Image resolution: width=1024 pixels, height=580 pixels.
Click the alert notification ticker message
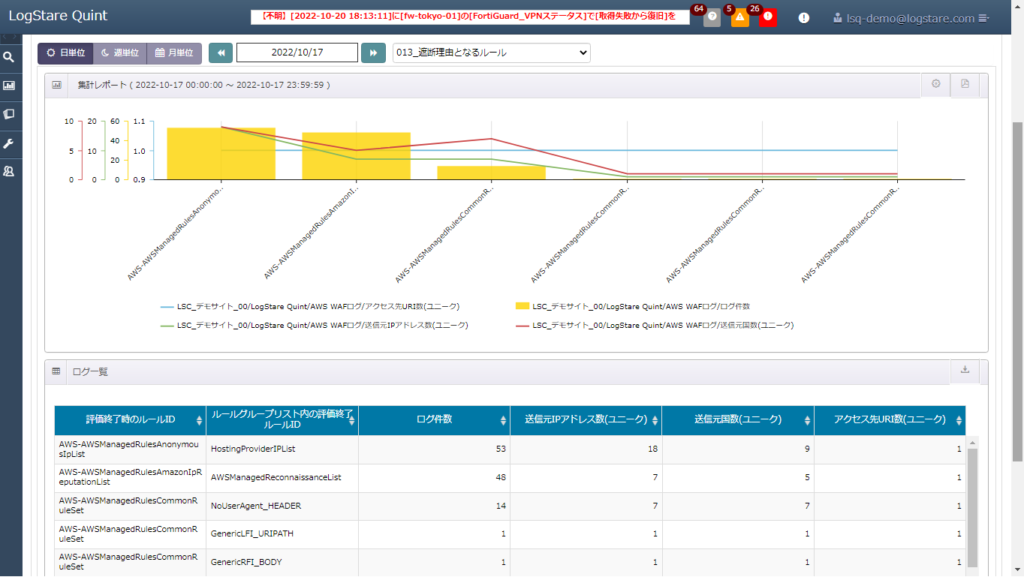(470, 16)
